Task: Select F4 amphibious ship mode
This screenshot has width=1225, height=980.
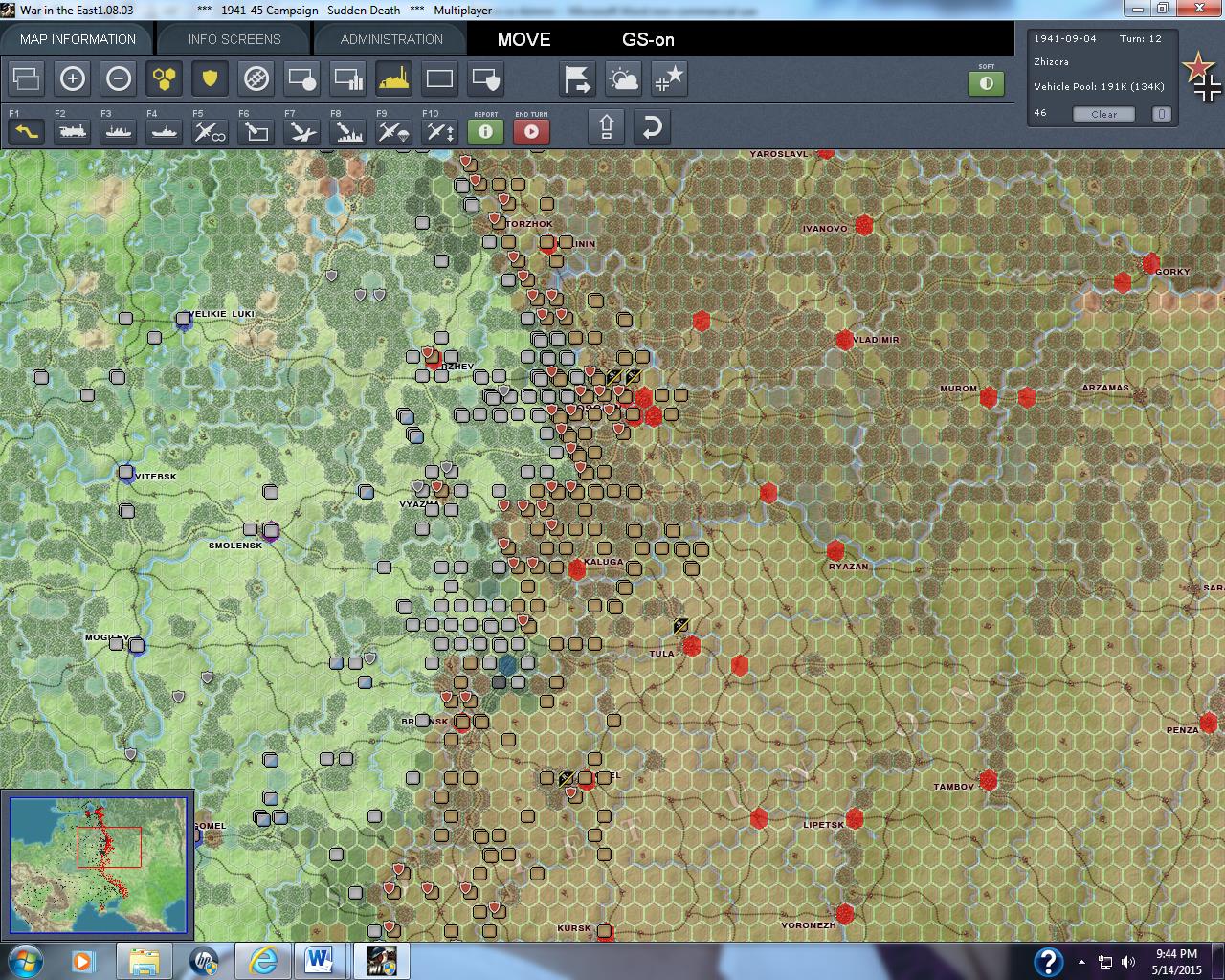Action: point(165,129)
